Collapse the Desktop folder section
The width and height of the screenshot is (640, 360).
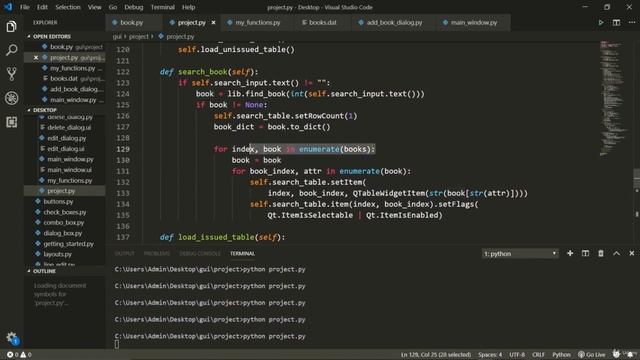point(44,110)
